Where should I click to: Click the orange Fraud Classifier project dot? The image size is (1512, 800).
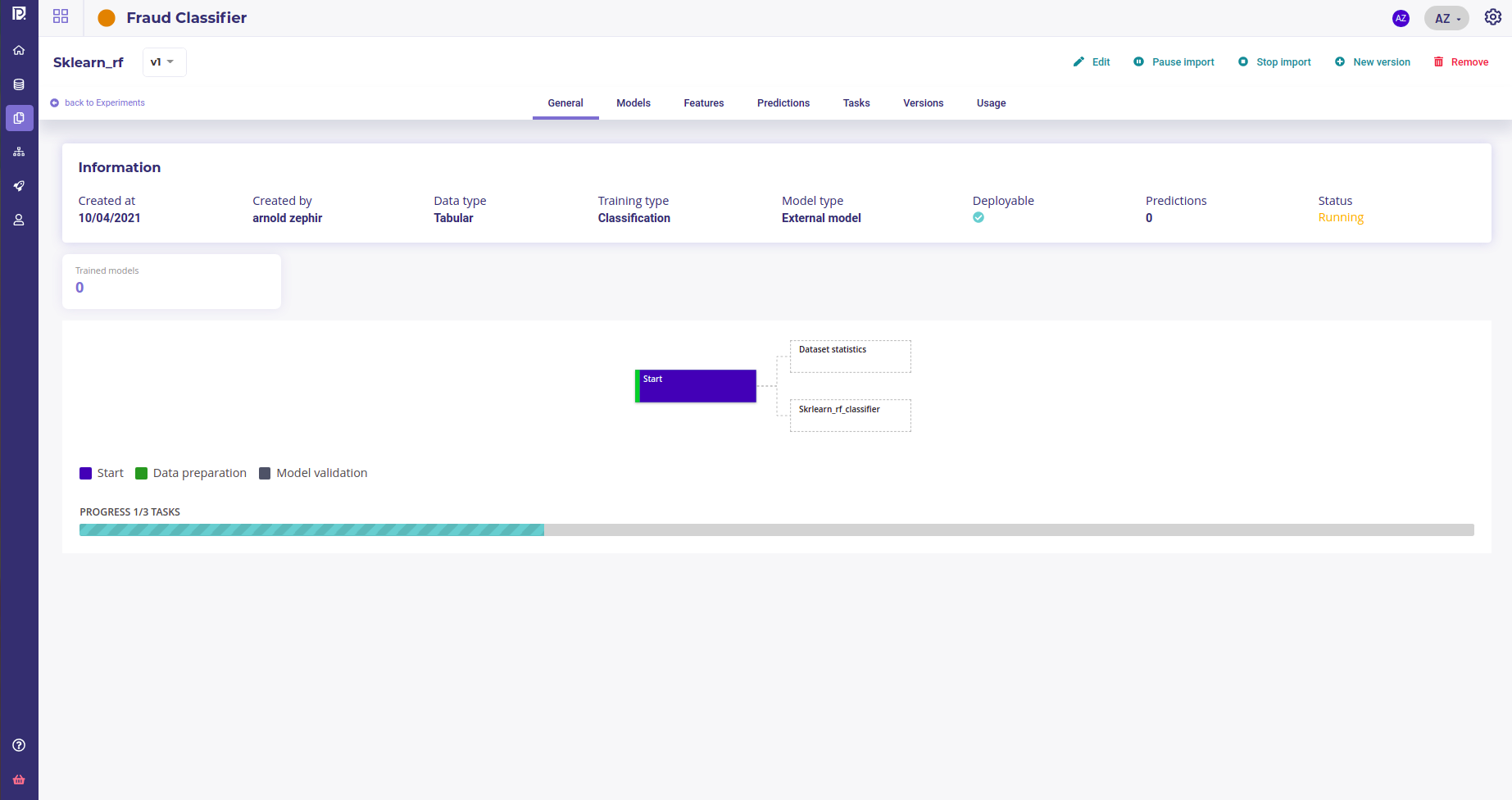(107, 18)
